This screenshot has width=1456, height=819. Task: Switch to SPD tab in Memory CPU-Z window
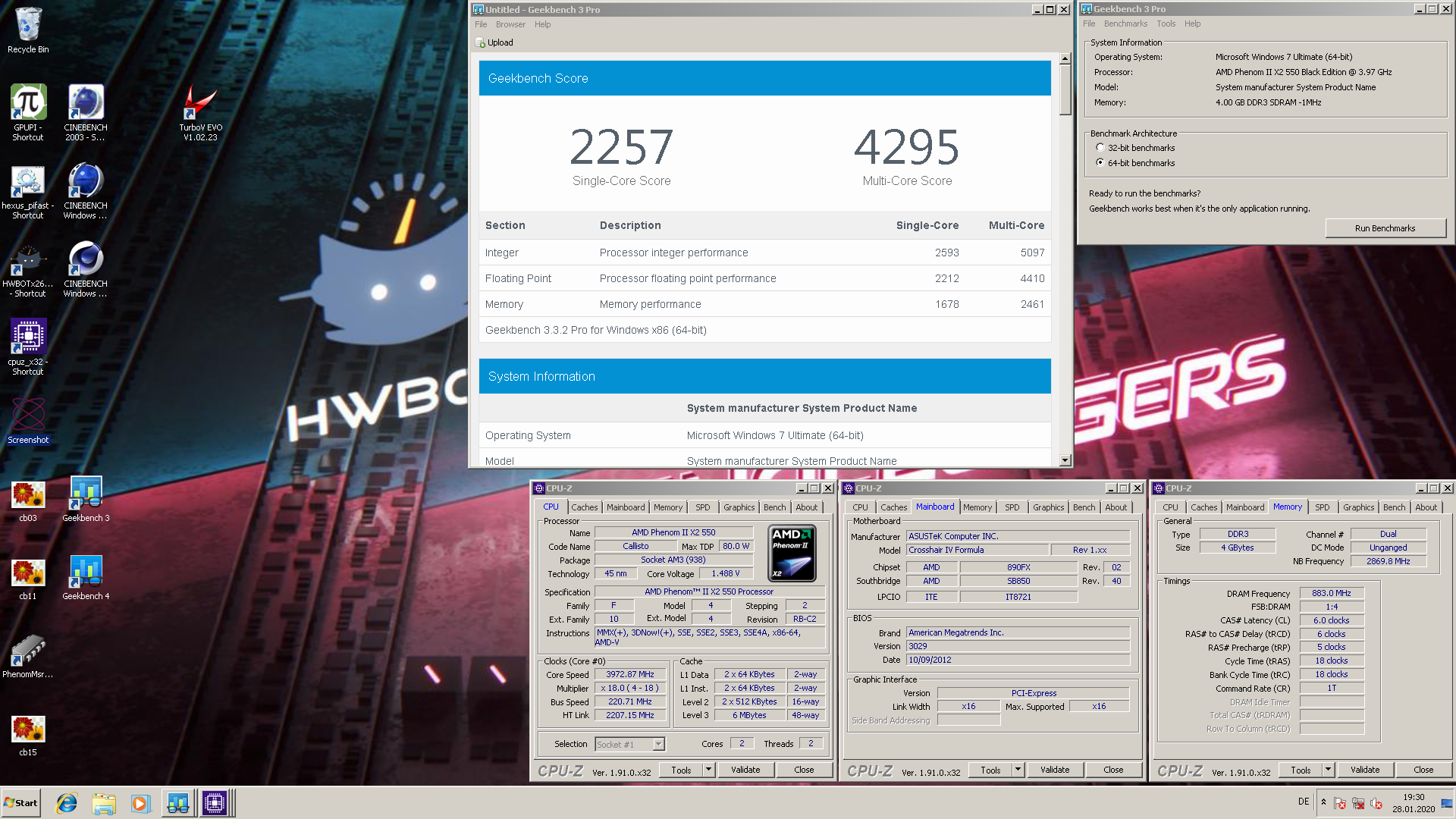tap(1322, 507)
